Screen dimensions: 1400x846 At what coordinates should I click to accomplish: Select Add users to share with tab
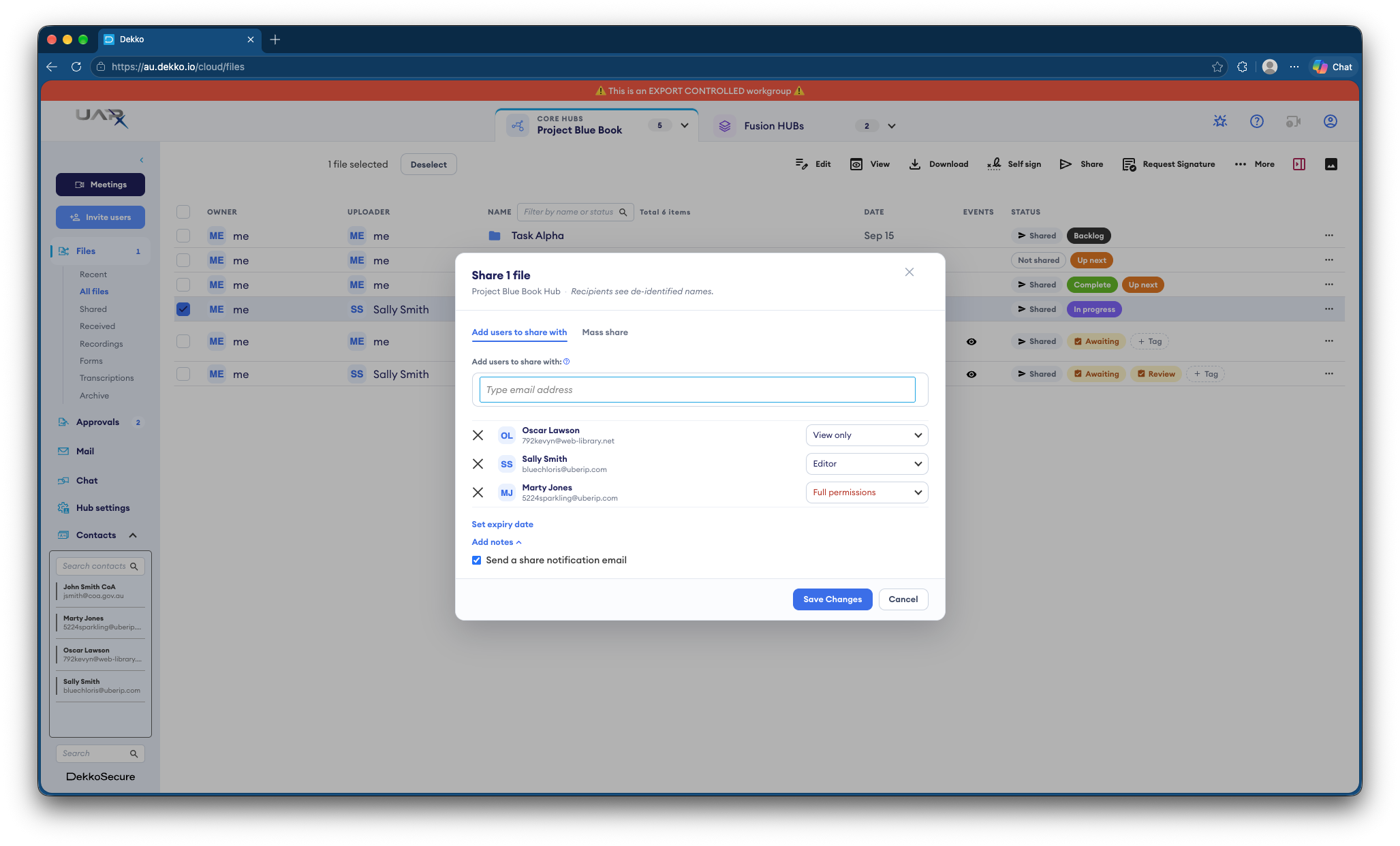pos(519,332)
